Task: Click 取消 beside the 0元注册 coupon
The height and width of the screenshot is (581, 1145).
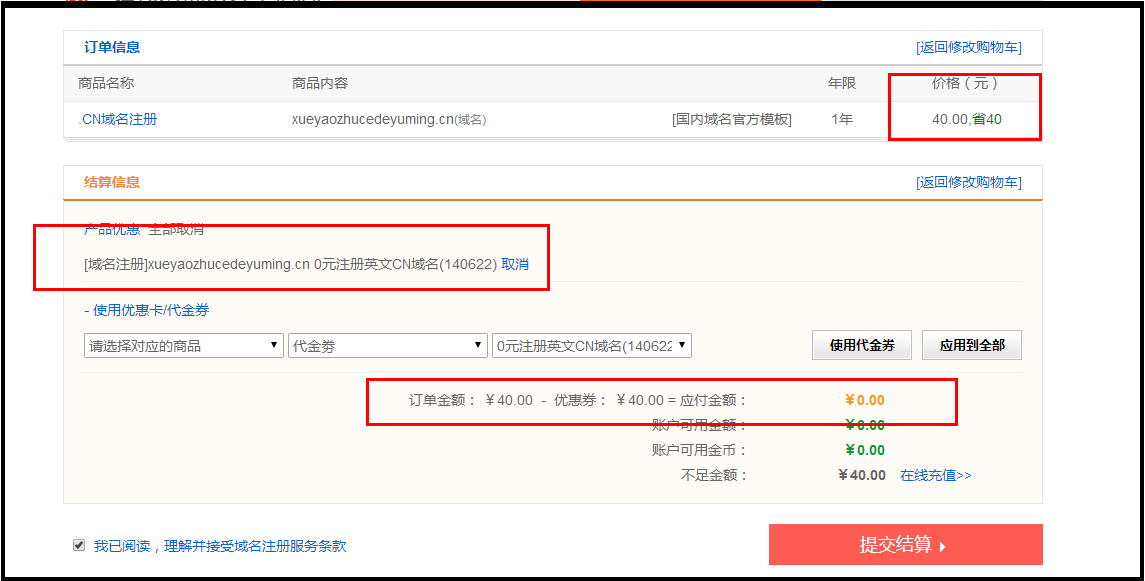Action: 515,264
